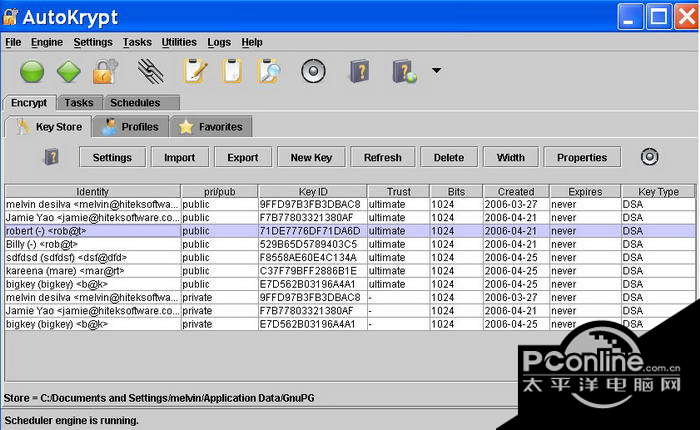Screen dimensions: 700x430
Task: Sort by the Key ID column header
Action: click(x=313, y=192)
